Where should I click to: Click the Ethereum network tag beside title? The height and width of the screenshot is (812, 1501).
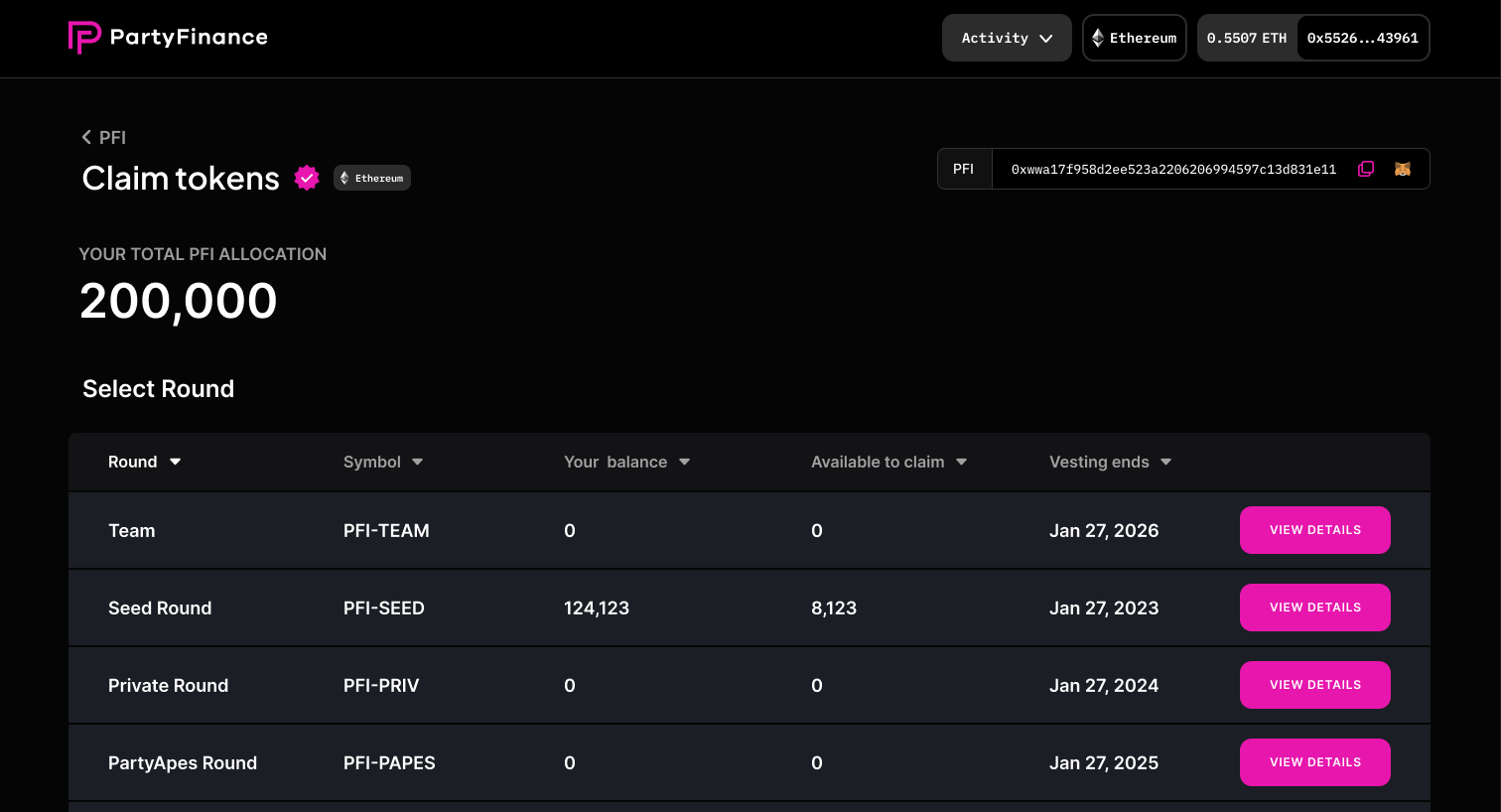pyautogui.click(x=372, y=178)
